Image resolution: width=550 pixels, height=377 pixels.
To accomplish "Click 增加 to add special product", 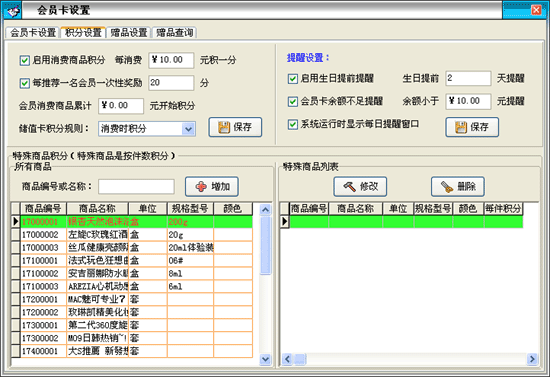I will click(x=212, y=187).
